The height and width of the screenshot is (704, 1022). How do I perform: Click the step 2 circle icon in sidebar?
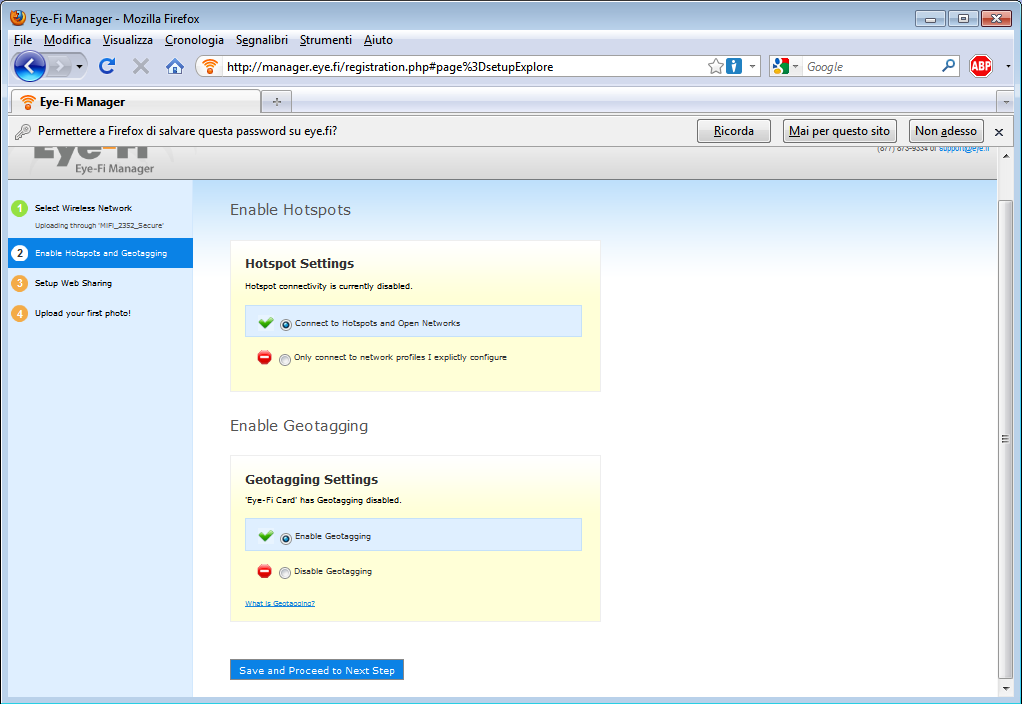pyautogui.click(x=20, y=253)
